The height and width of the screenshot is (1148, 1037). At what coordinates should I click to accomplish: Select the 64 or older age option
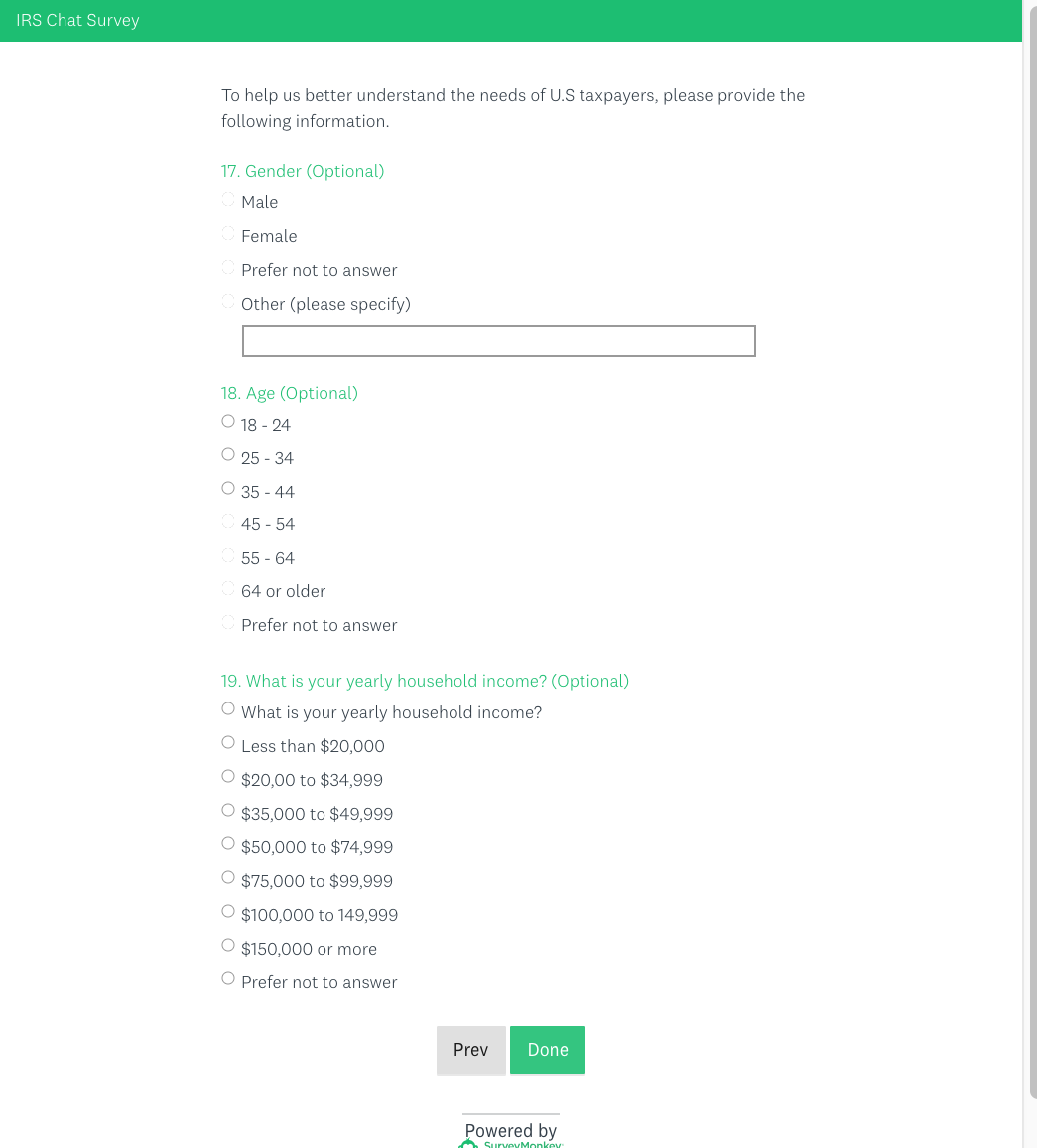pyautogui.click(x=228, y=589)
